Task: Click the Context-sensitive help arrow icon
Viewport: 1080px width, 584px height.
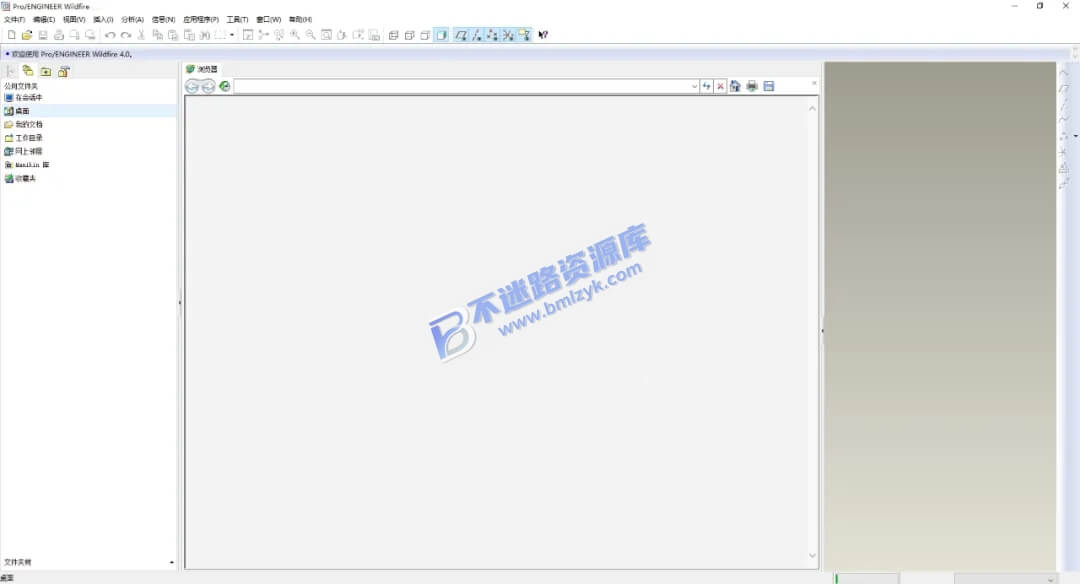Action: tap(543, 34)
